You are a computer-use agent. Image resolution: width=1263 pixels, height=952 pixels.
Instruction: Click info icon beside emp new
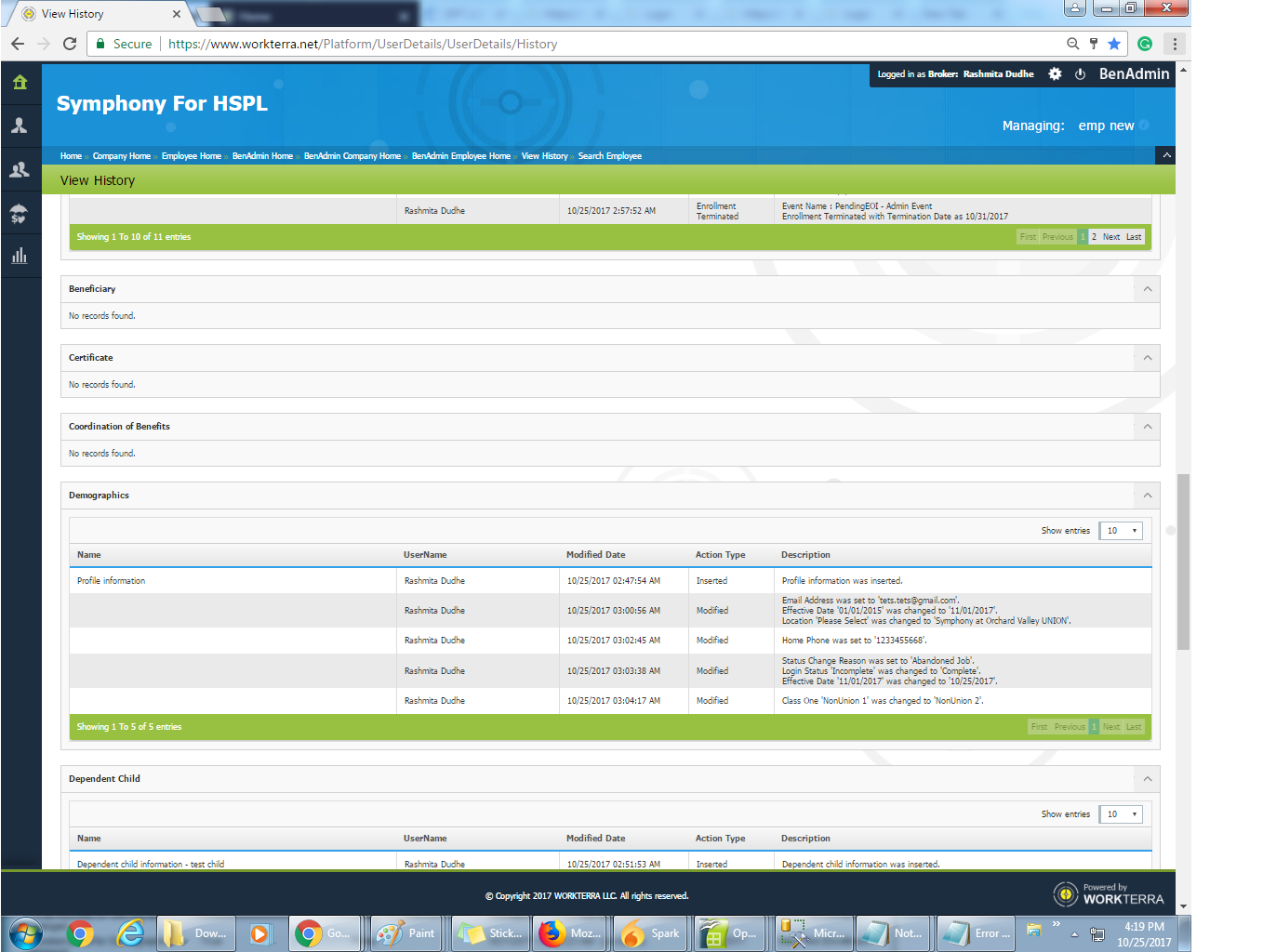[x=1144, y=125]
